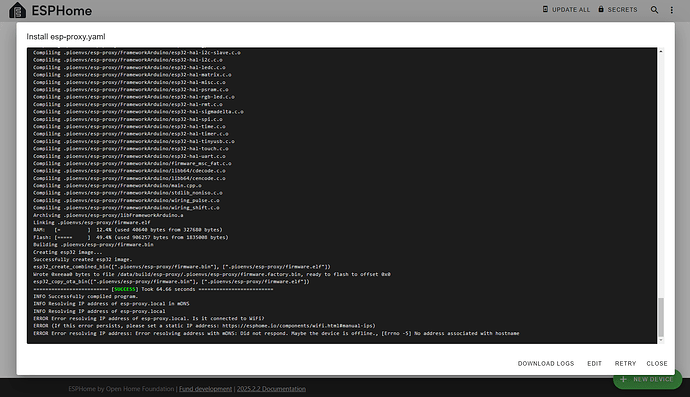
Task: Click the scrollbar down arrow in the log
Action: pyautogui.click(x=661, y=340)
